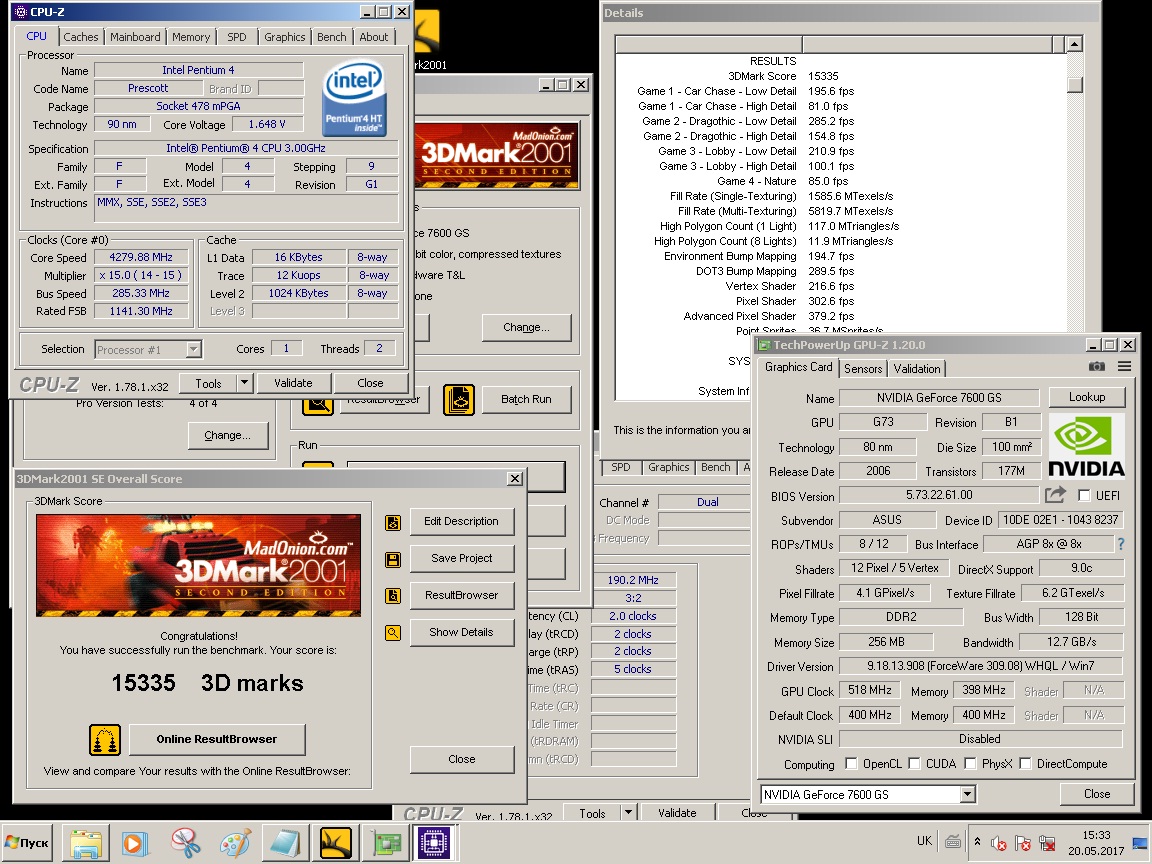Open Notepad taskbar icon

tap(285, 843)
